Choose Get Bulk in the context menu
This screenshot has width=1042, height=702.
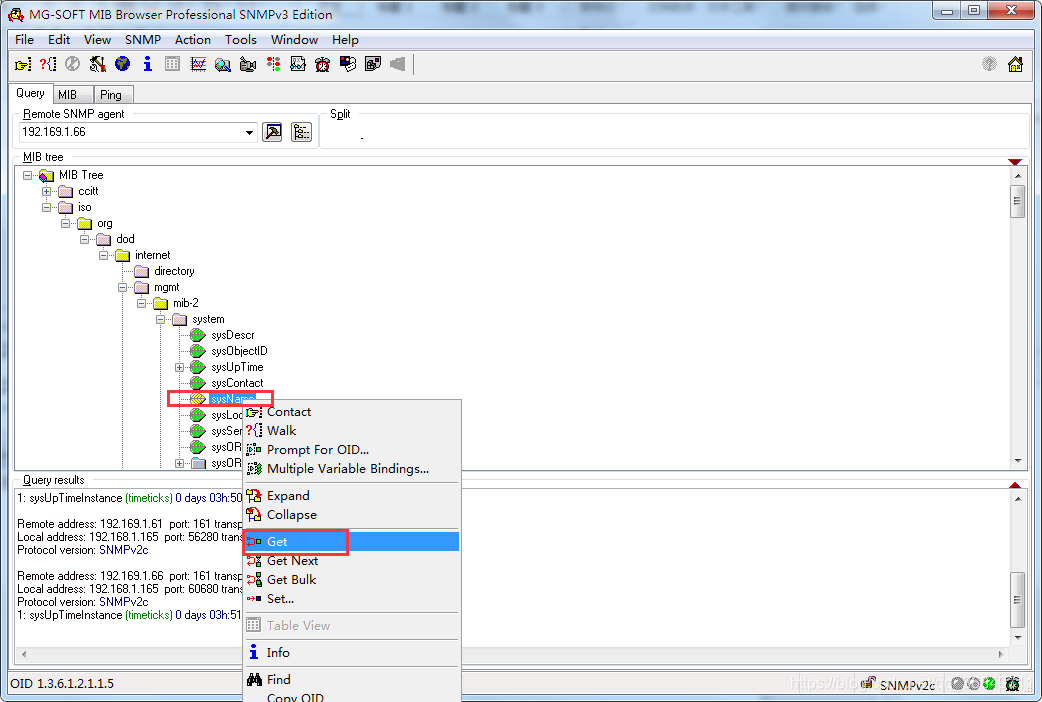(352, 580)
